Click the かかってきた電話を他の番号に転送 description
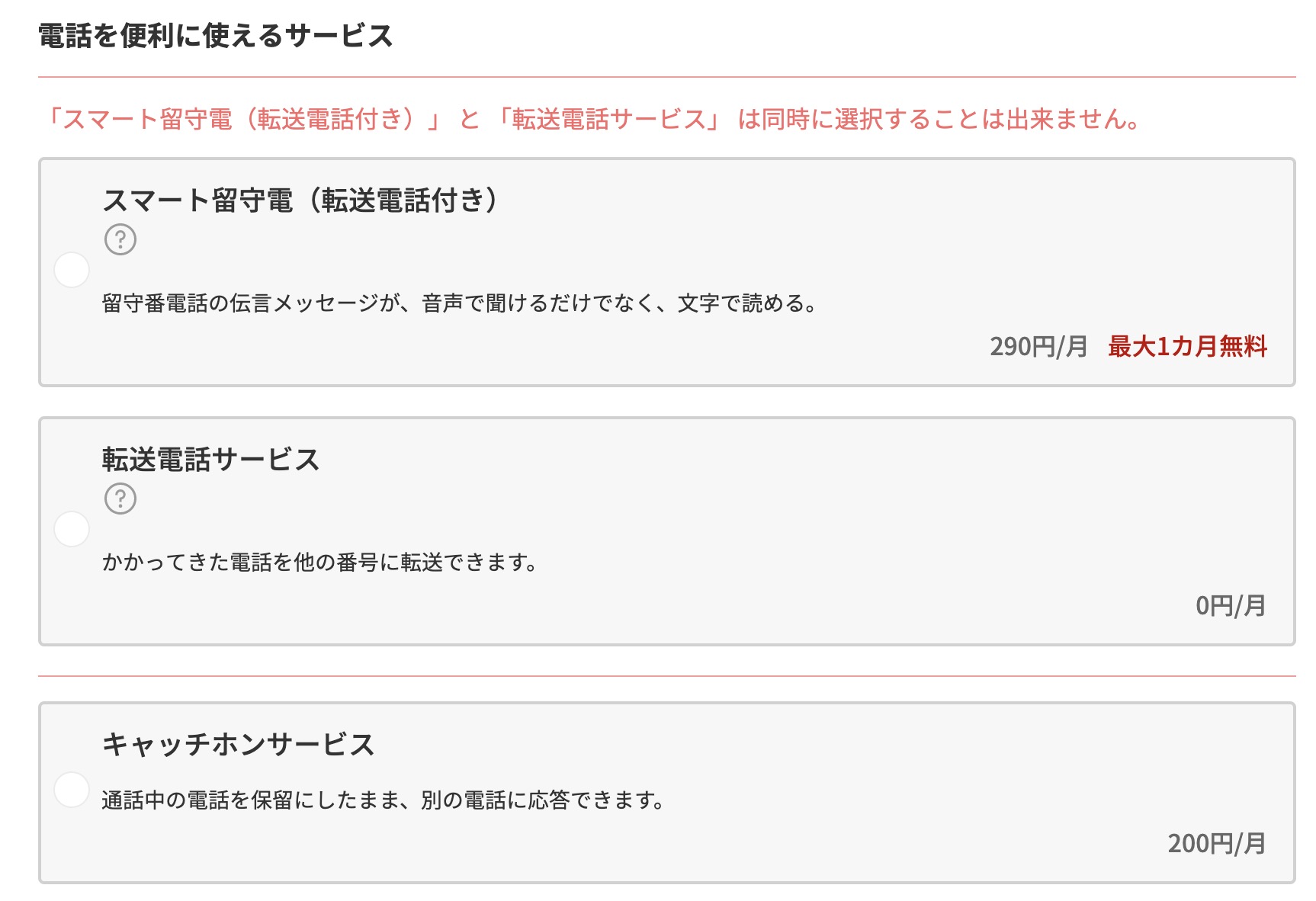Viewport: 1316px width, 901px height. coord(320,563)
